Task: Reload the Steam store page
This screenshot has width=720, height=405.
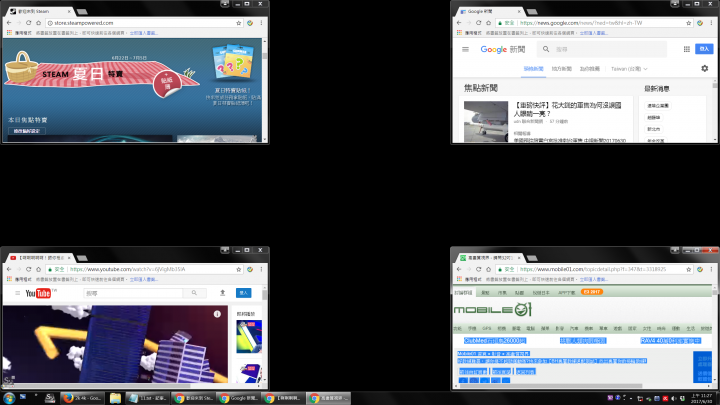Action: pyautogui.click(x=28, y=22)
